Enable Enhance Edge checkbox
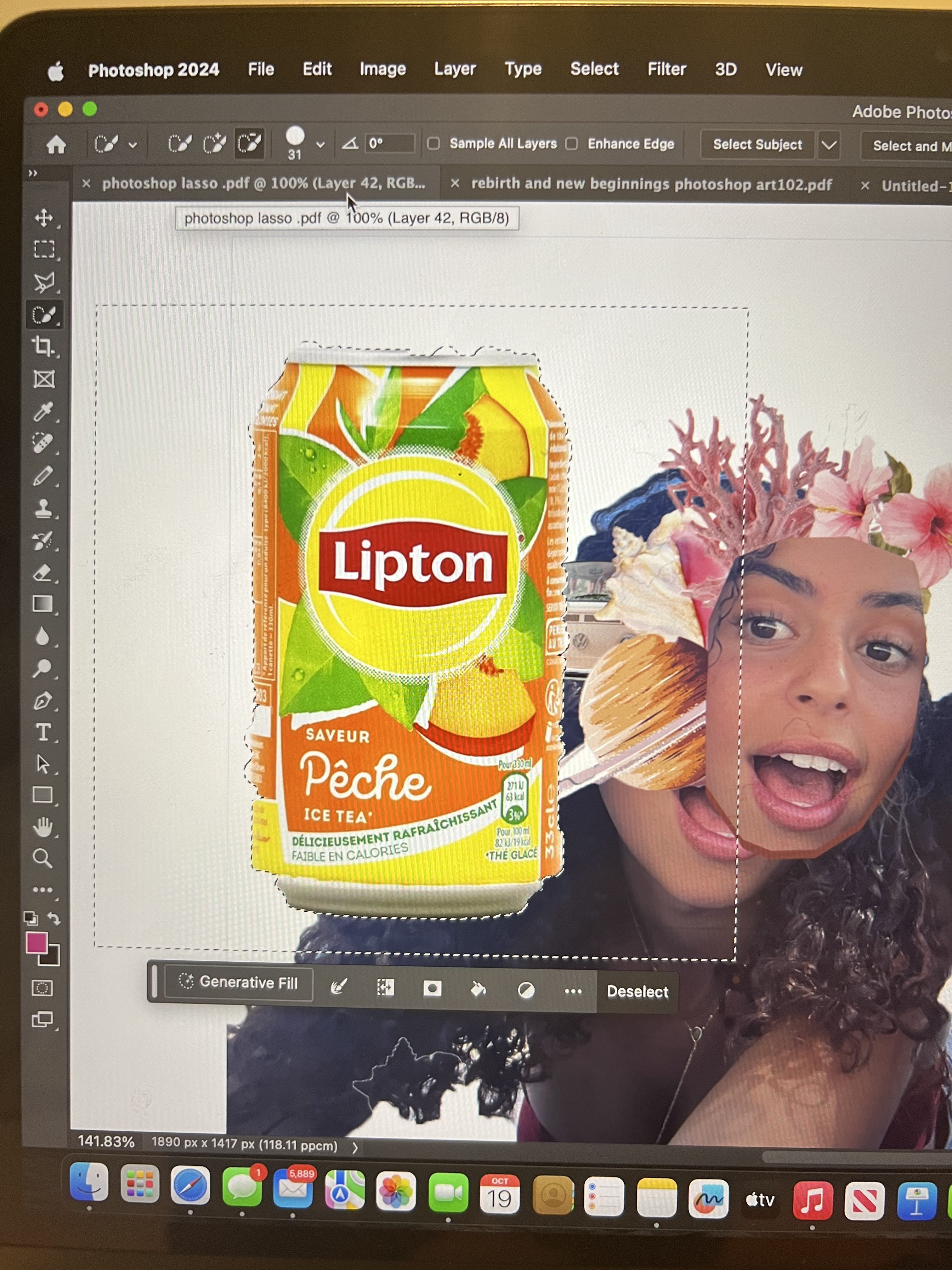This screenshot has height=1270, width=952. 571,144
